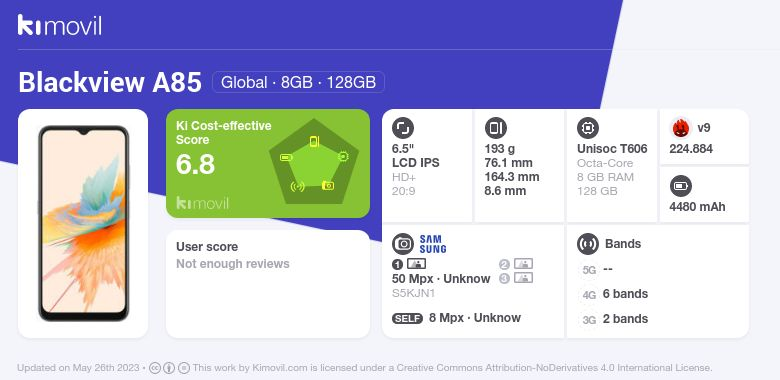Click the phone dimensions icon
This screenshot has width=780, height=380.
[x=495, y=128]
